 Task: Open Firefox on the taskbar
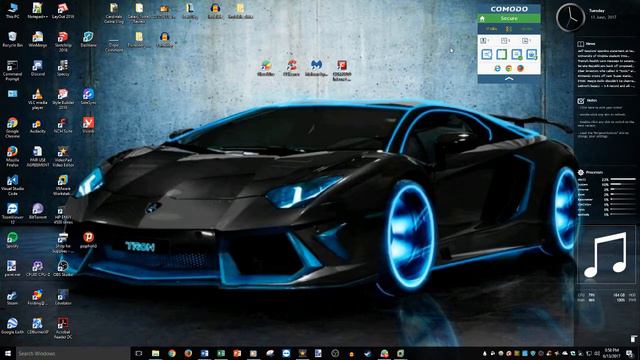[188, 353]
